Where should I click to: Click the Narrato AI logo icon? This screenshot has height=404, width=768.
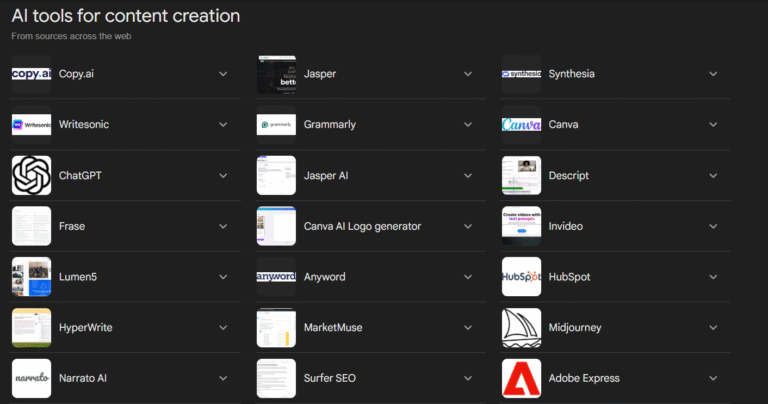(31, 379)
